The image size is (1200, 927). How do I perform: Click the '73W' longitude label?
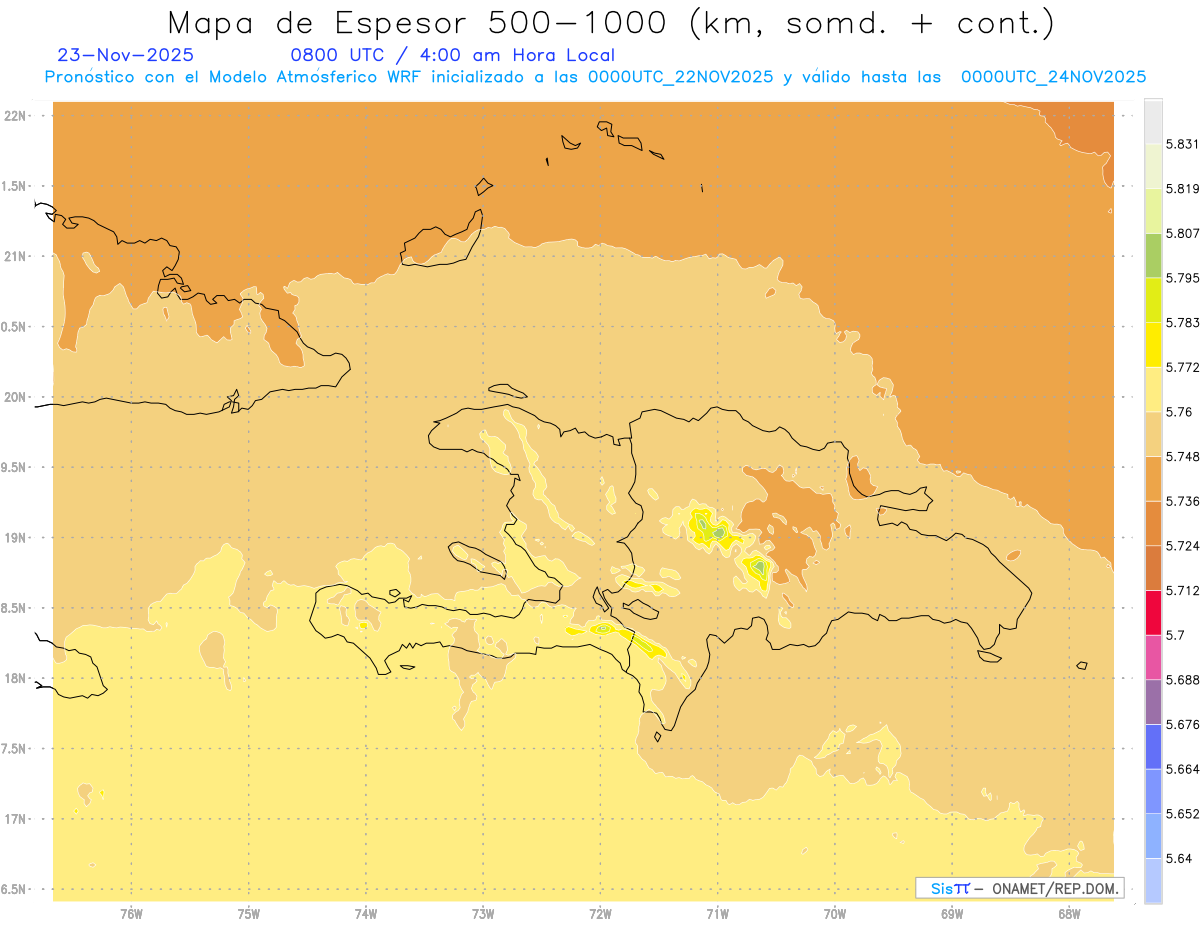[483, 914]
